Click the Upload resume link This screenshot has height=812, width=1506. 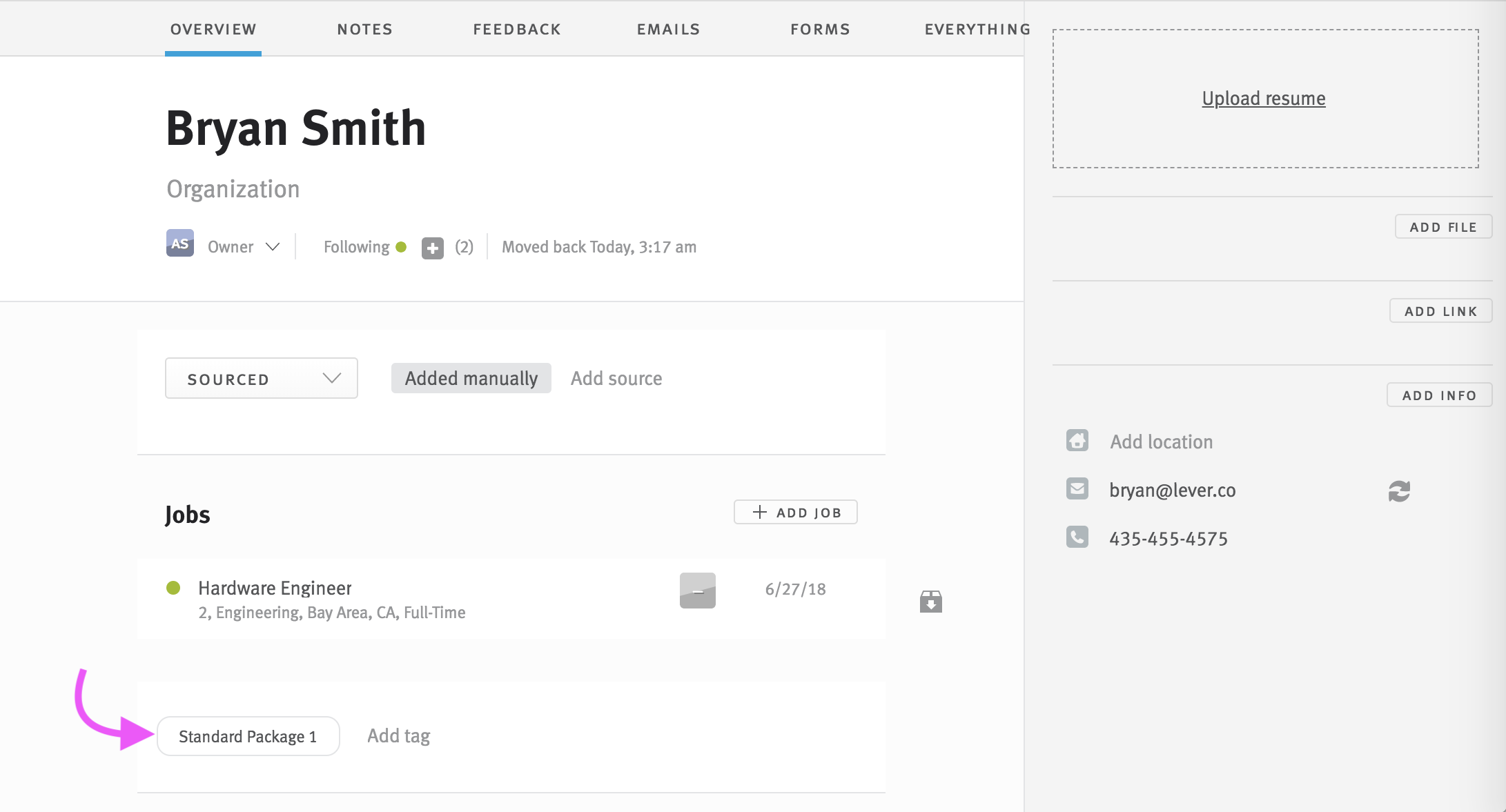1264,99
